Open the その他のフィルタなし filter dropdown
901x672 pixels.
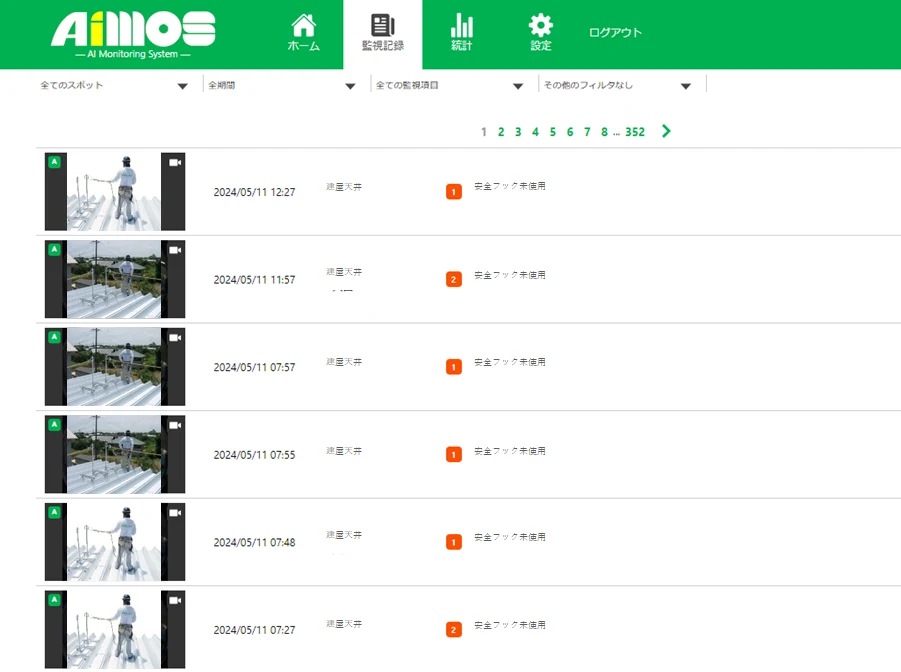click(617, 86)
